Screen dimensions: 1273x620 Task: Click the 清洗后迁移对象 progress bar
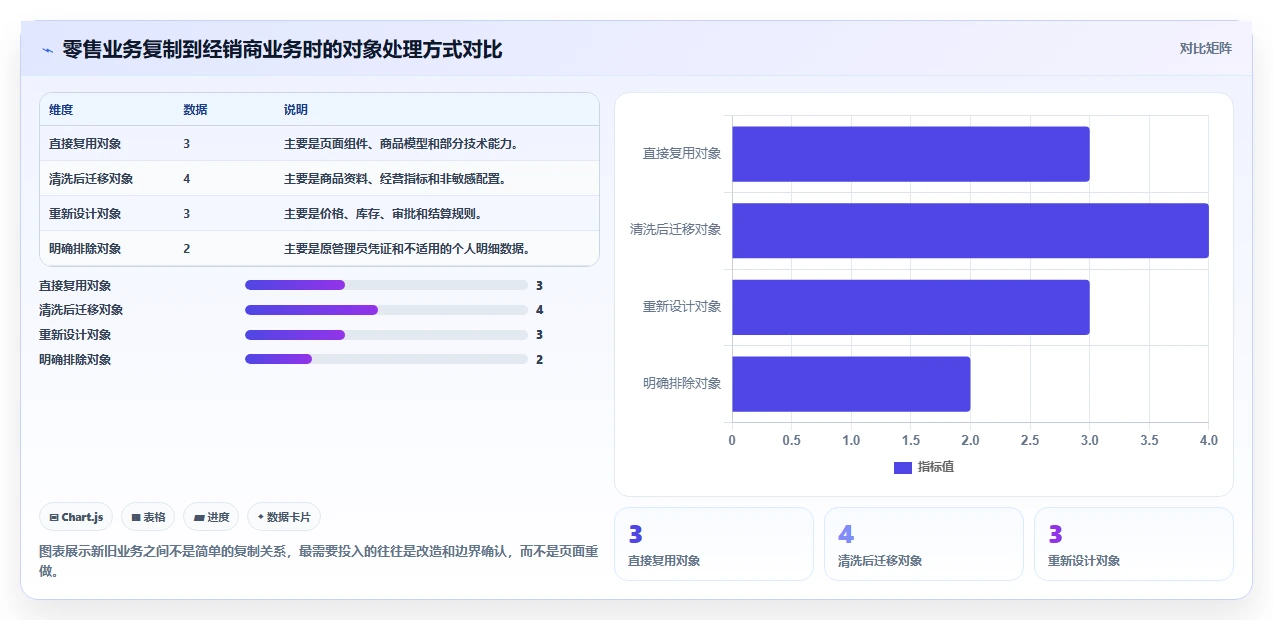pos(386,310)
